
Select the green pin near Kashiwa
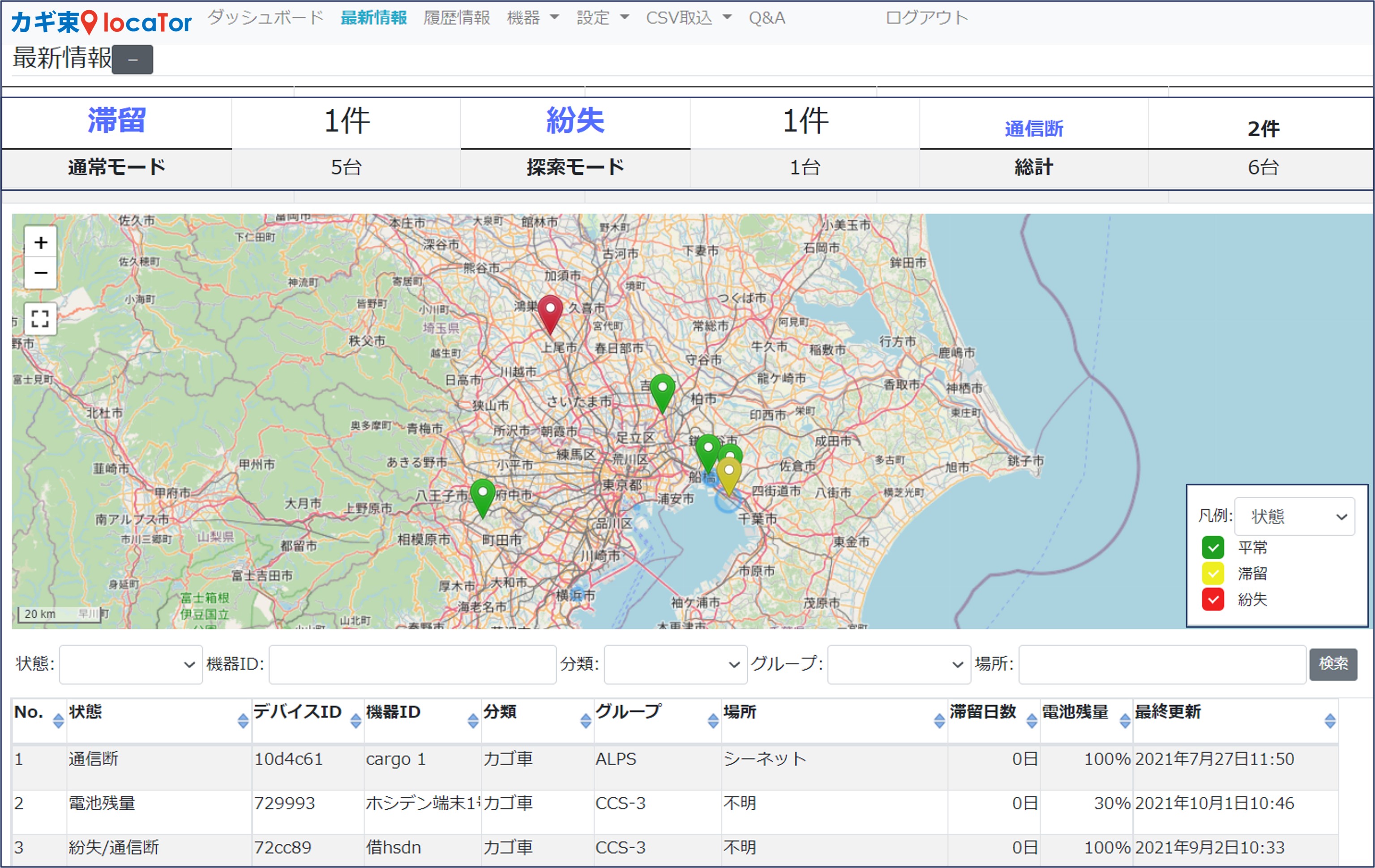662,393
